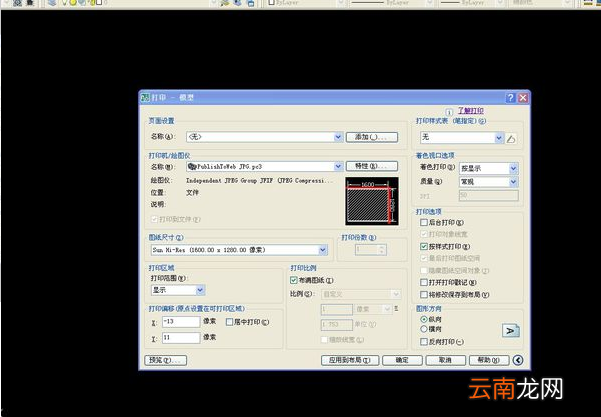Click the 应用到布局 button

click(350, 360)
